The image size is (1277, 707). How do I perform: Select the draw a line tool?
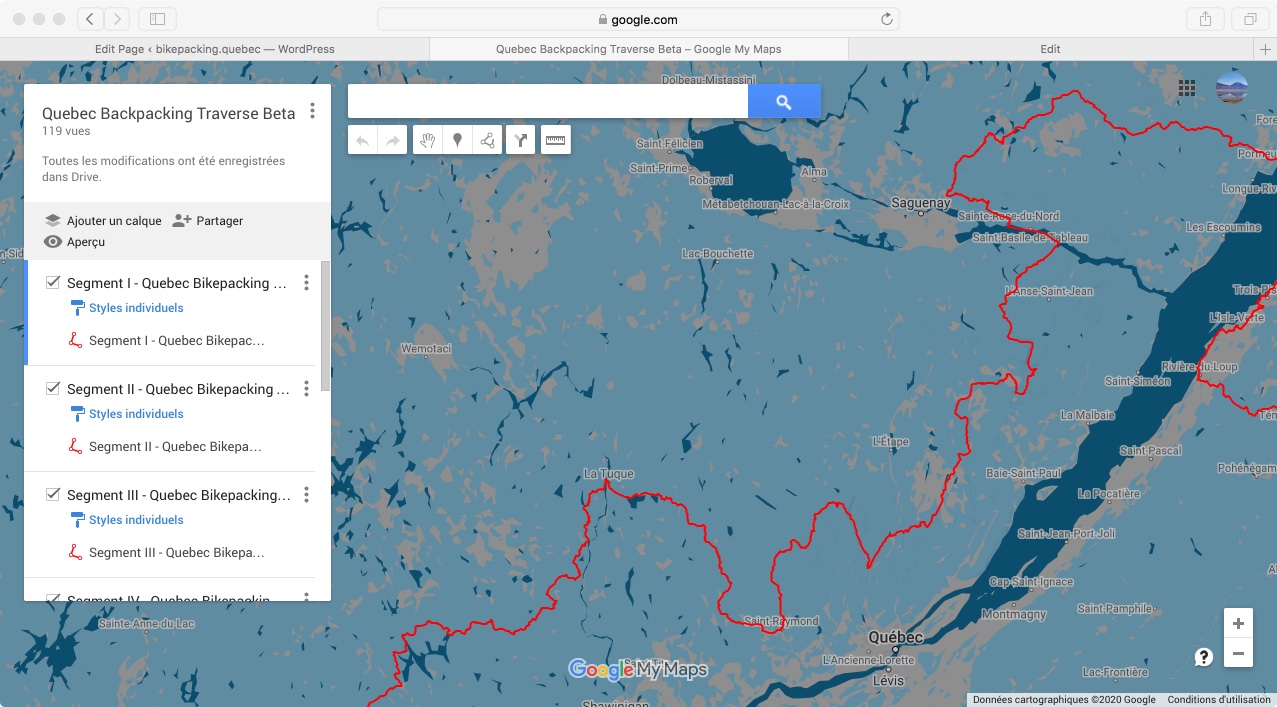click(487, 141)
